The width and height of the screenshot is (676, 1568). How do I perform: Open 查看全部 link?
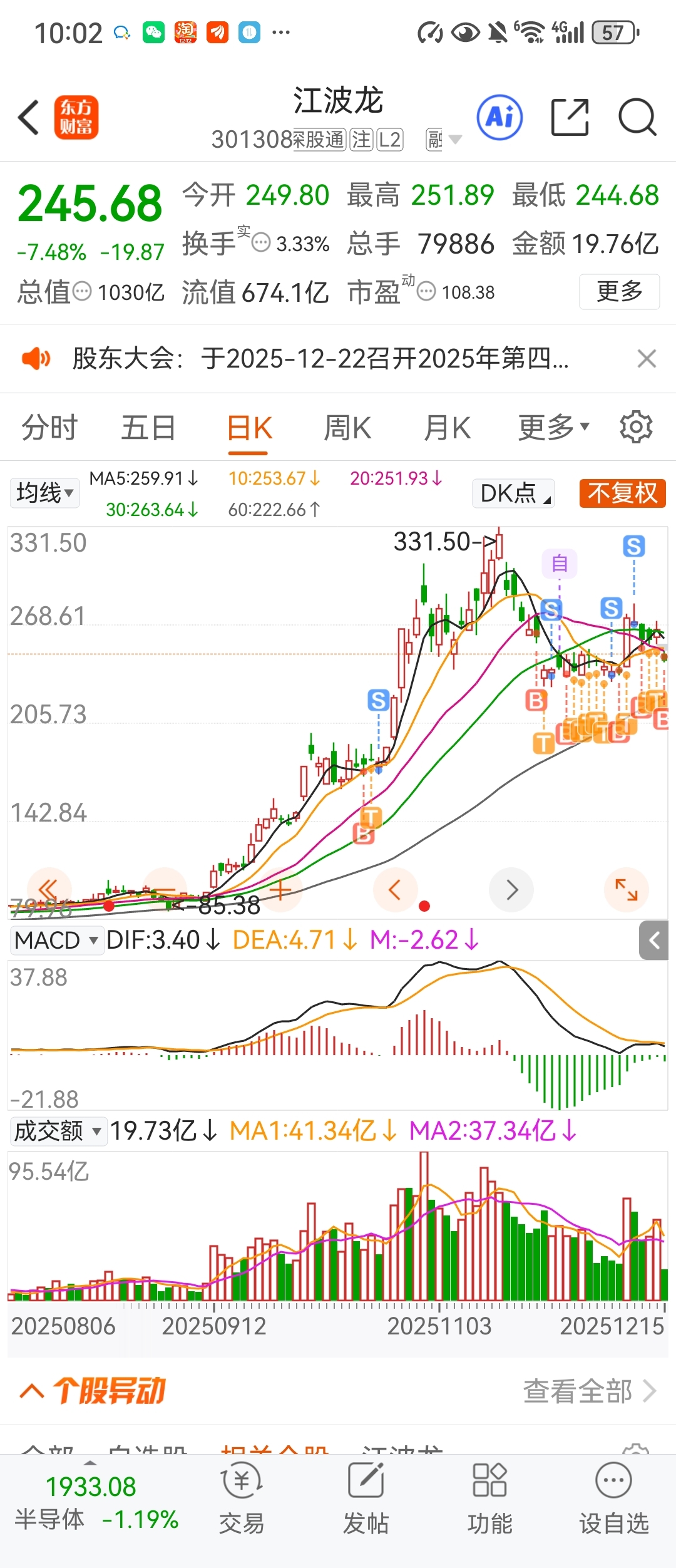[x=590, y=1391]
